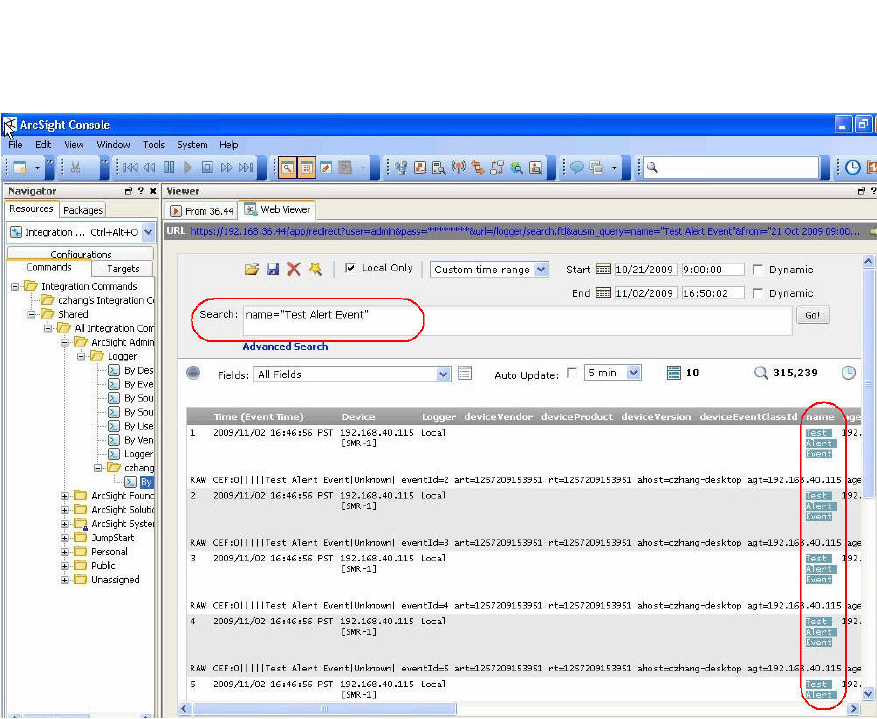Toggle the highlighted search panel toolbar icon
This screenshot has height=719, width=877.
(287, 167)
